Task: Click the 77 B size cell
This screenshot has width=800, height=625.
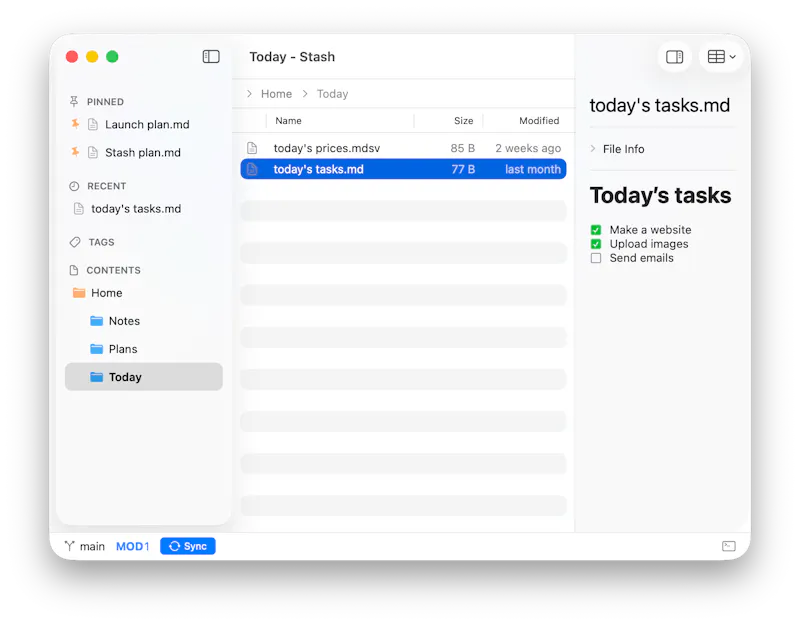Action: click(463, 169)
